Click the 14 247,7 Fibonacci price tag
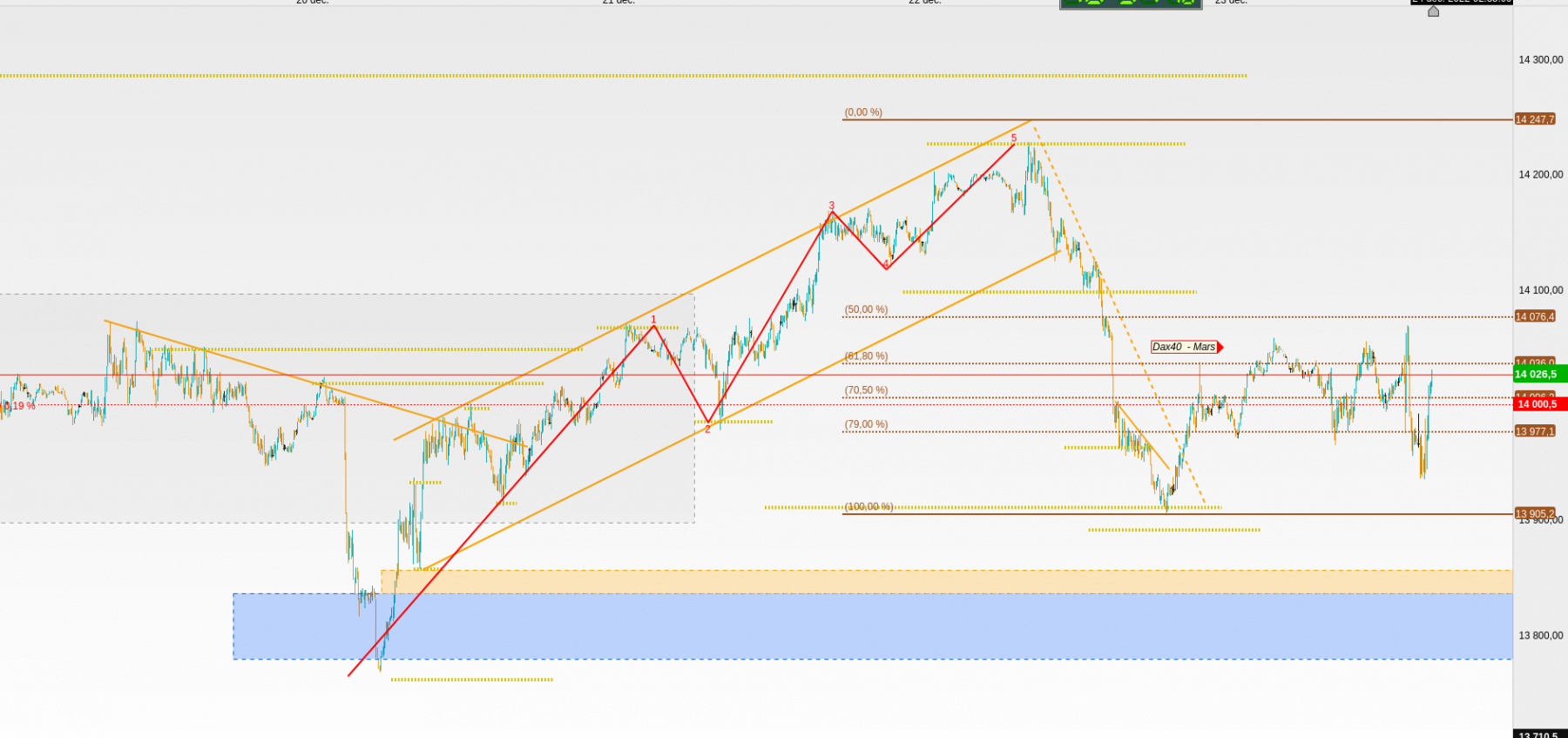Image resolution: width=1568 pixels, height=738 pixels. (1535, 119)
